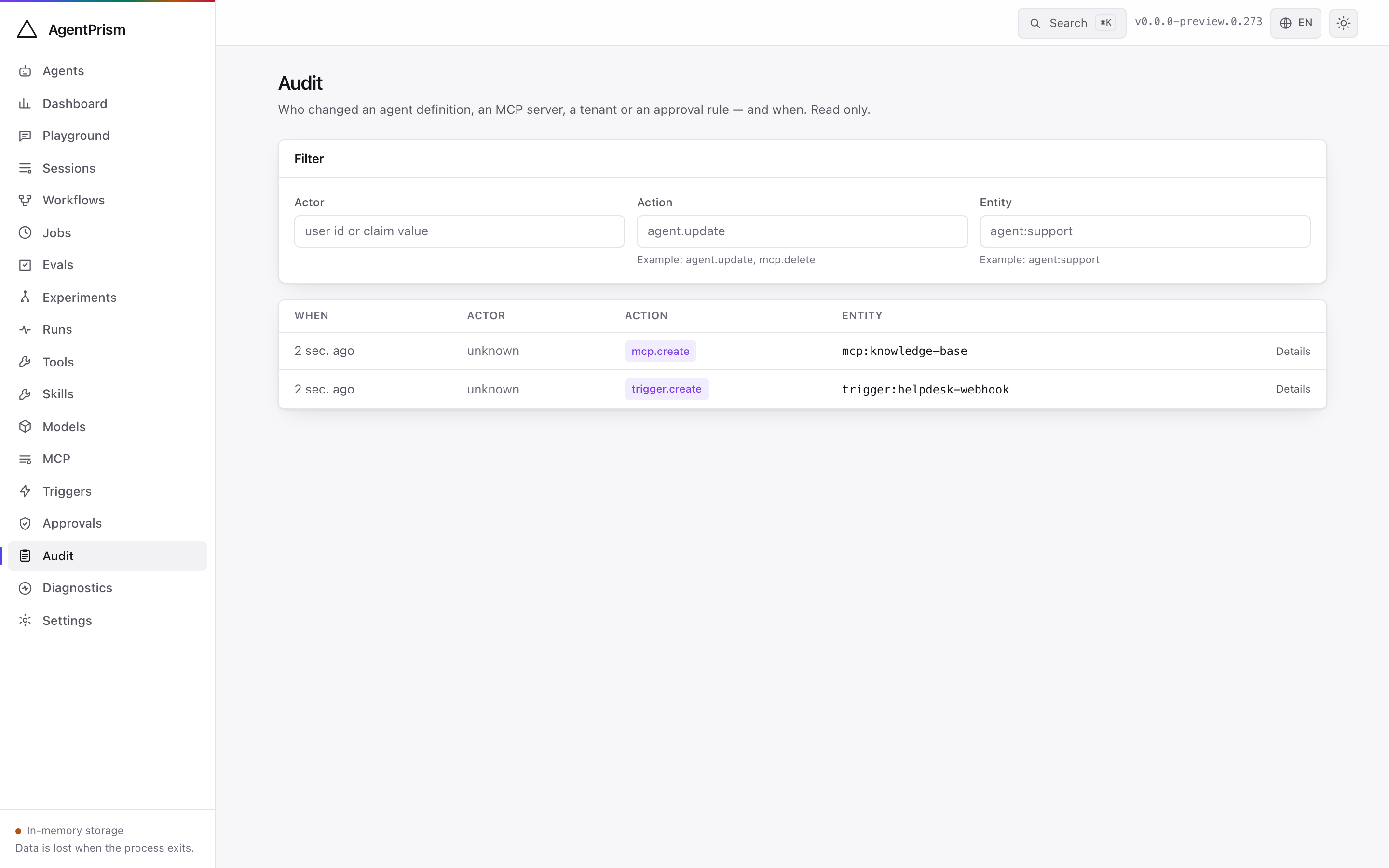This screenshot has width=1389, height=868.
Task: Click the Evals checkbox icon
Action: [25, 265]
